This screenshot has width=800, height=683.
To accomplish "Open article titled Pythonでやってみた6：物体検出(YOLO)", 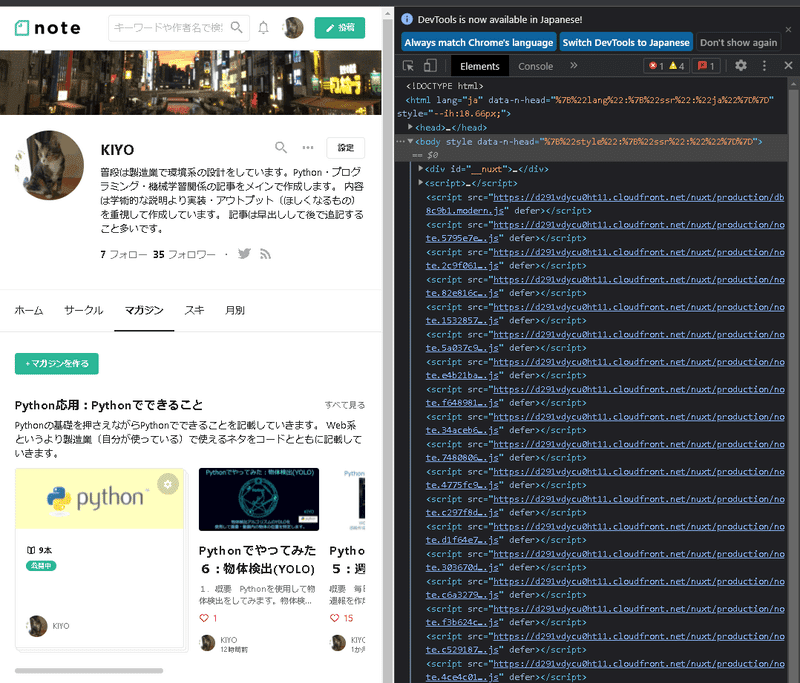I will 258,560.
